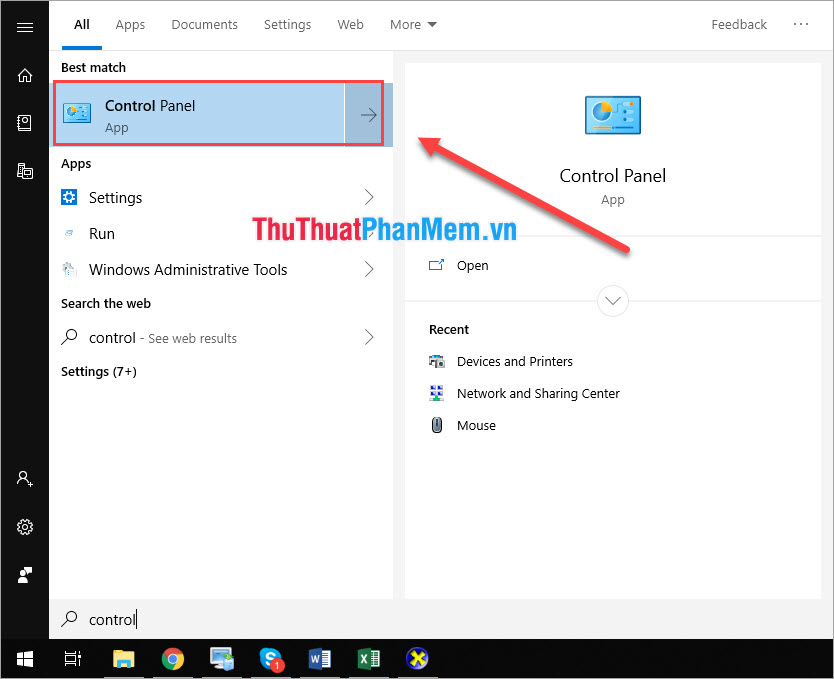
Task: Click the gear Settings icon in sidebar
Action: [25, 527]
